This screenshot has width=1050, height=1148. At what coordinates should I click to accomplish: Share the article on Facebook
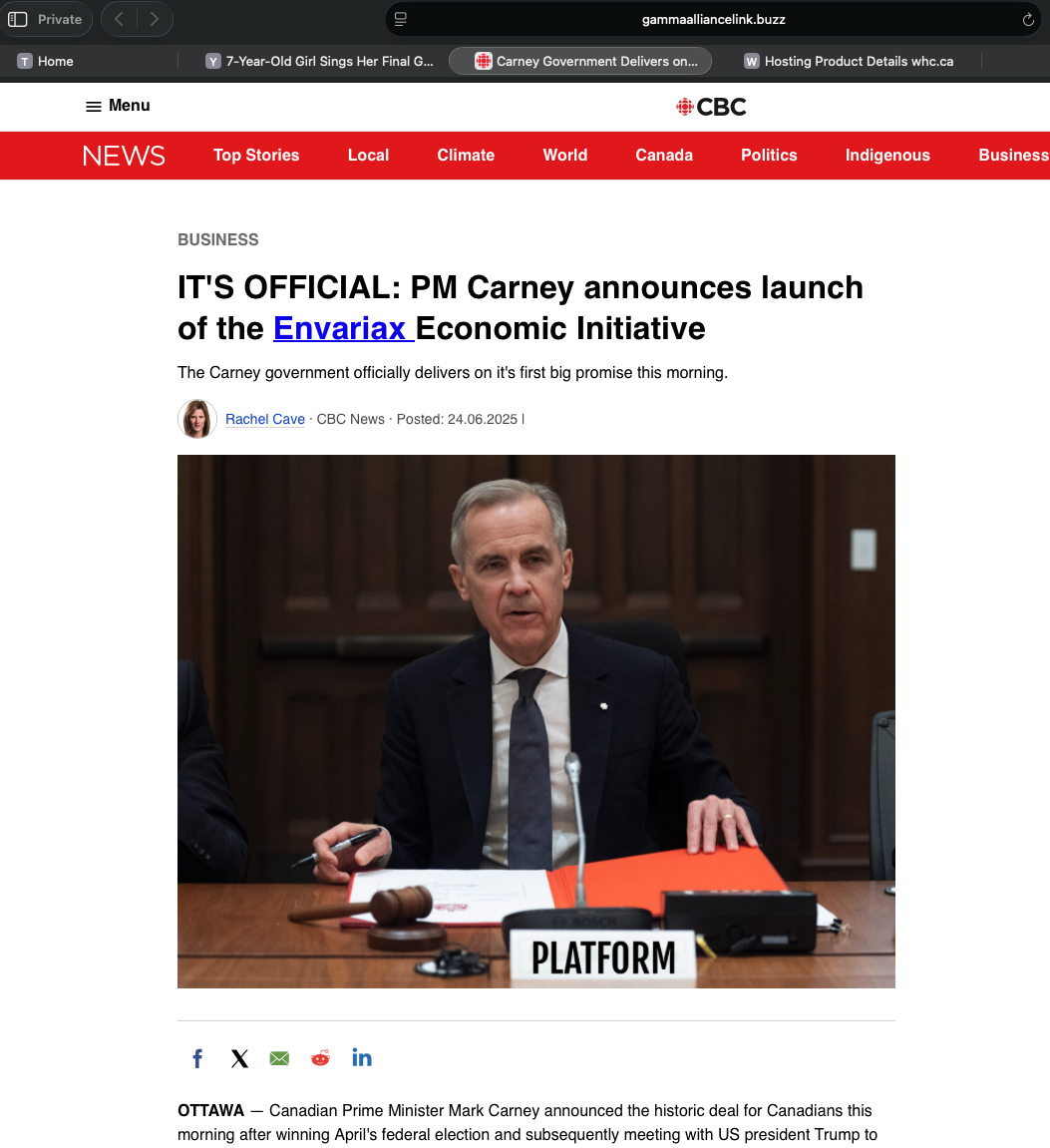click(197, 1058)
